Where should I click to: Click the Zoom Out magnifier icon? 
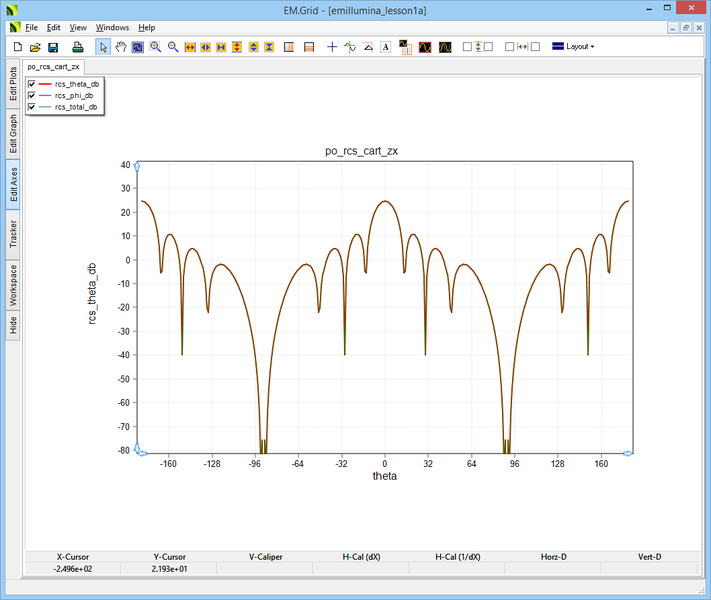(172, 47)
